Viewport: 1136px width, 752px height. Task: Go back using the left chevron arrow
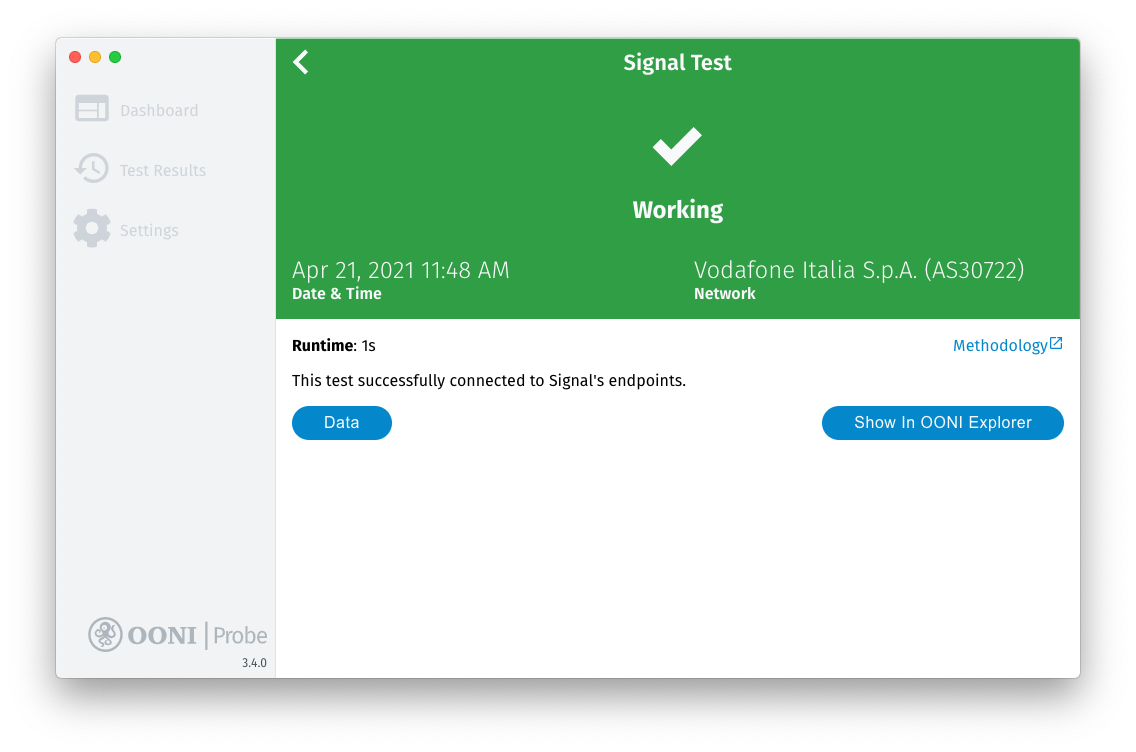pyautogui.click(x=301, y=62)
